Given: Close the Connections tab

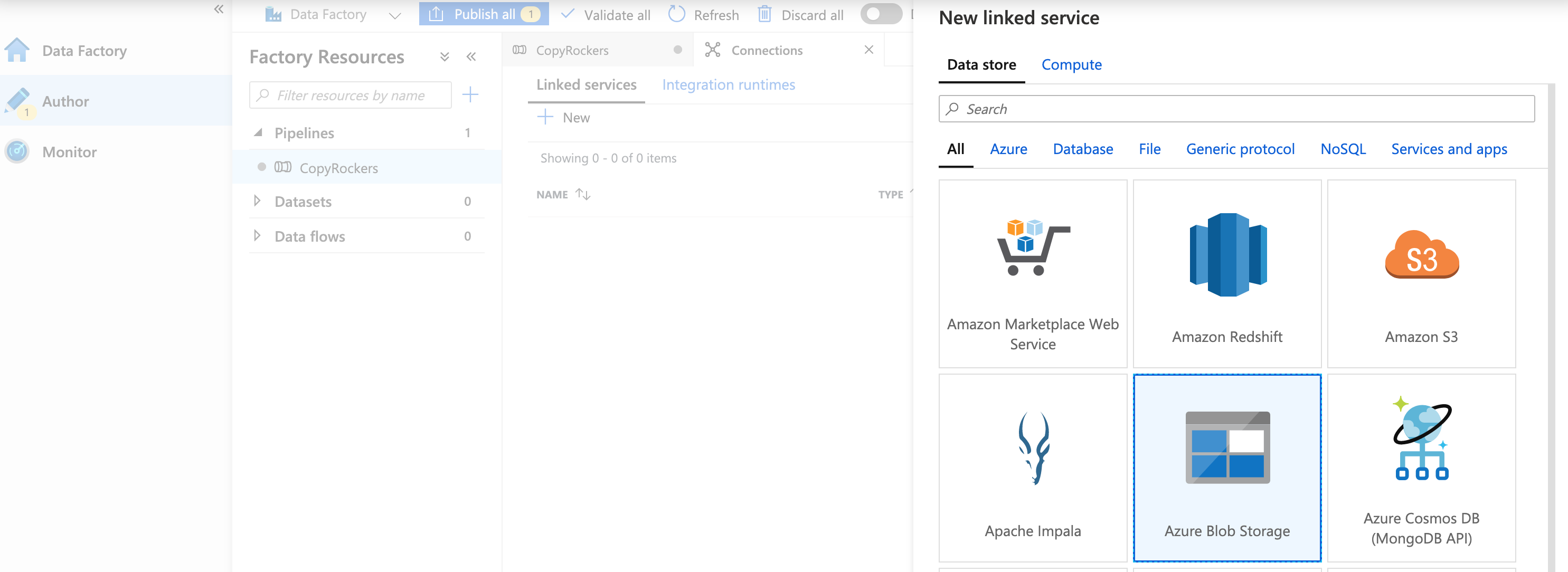Looking at the screenshot, I should click(x=869, y=50).
